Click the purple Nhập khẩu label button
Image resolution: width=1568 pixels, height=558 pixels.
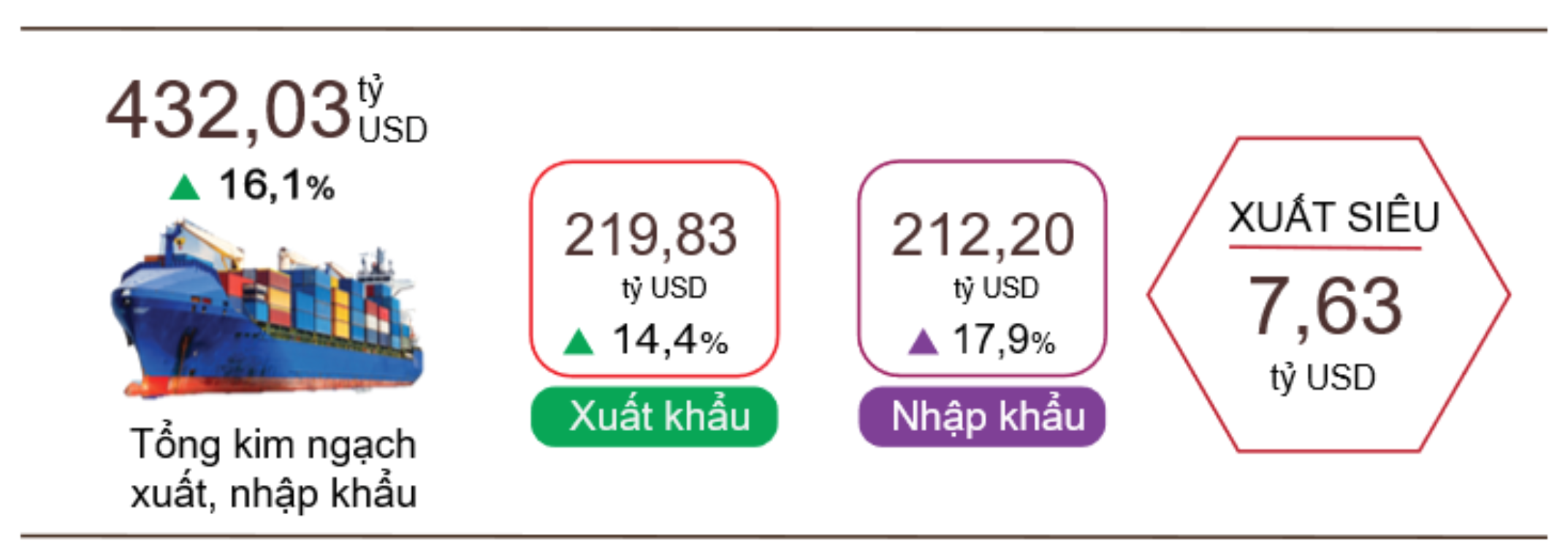coord(982,417)
